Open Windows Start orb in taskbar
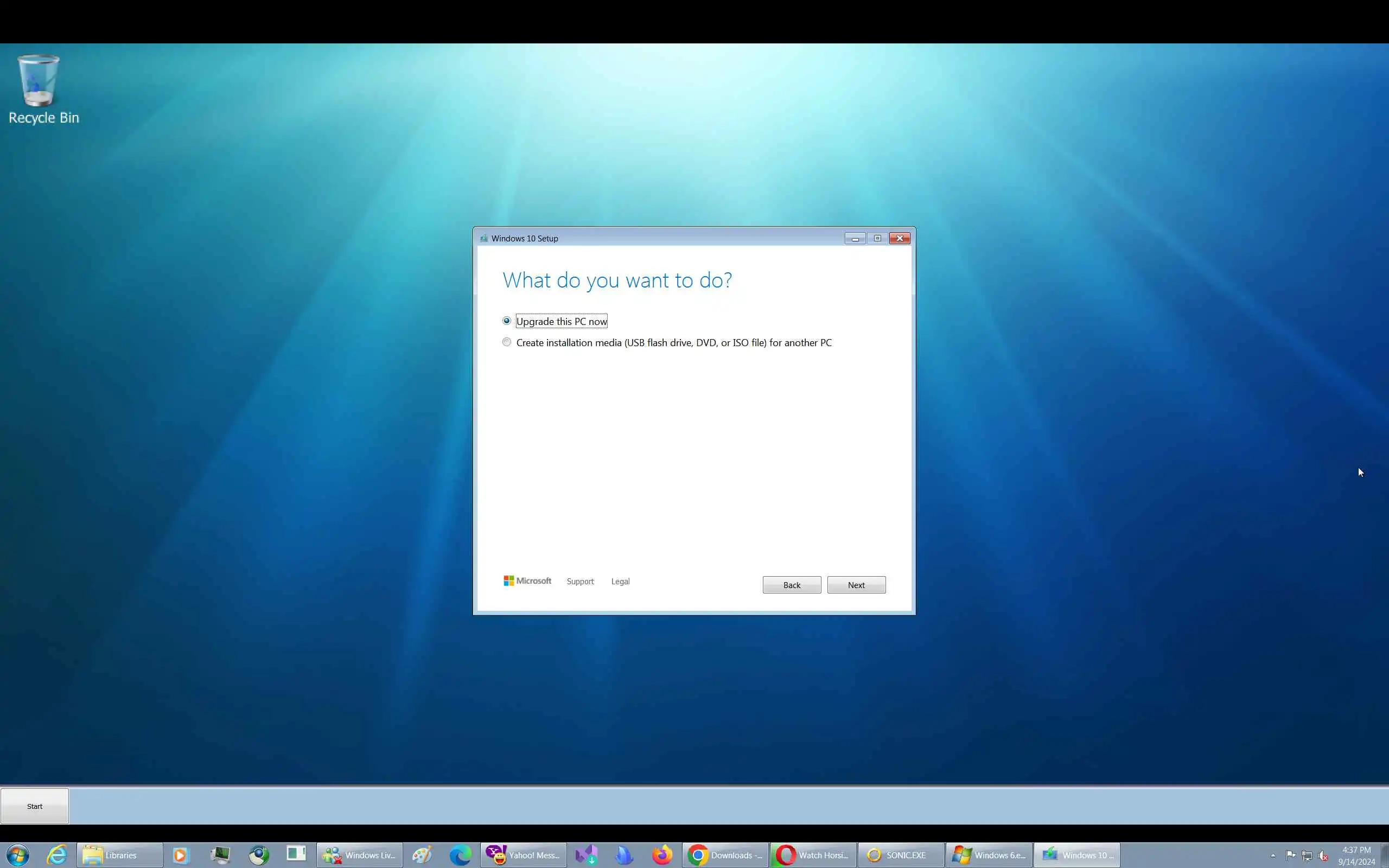The image size is (1389, 868). click(17, 855)
